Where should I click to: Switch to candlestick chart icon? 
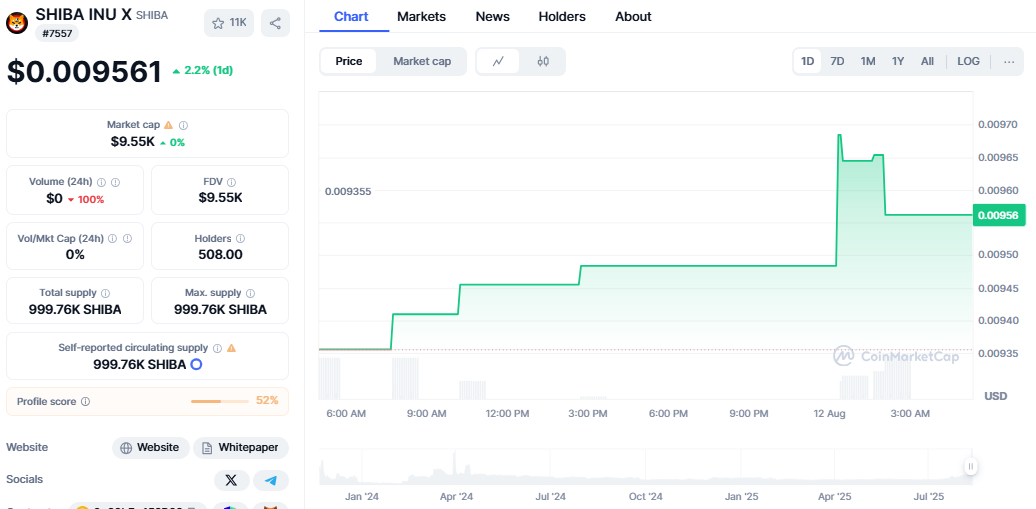(543, 61)
